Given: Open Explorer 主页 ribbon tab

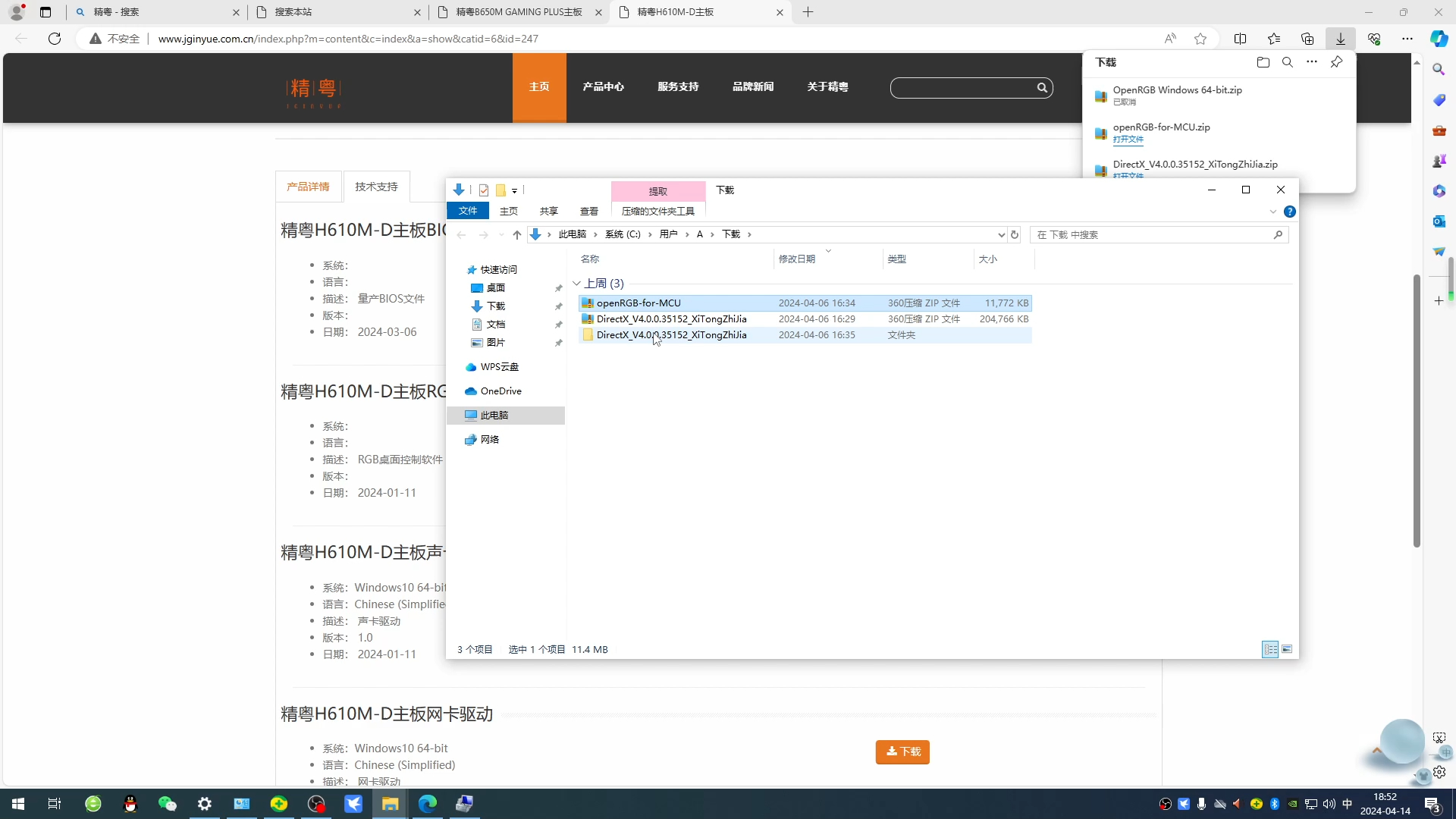Looking at the screenshot, I should (509, 212).
